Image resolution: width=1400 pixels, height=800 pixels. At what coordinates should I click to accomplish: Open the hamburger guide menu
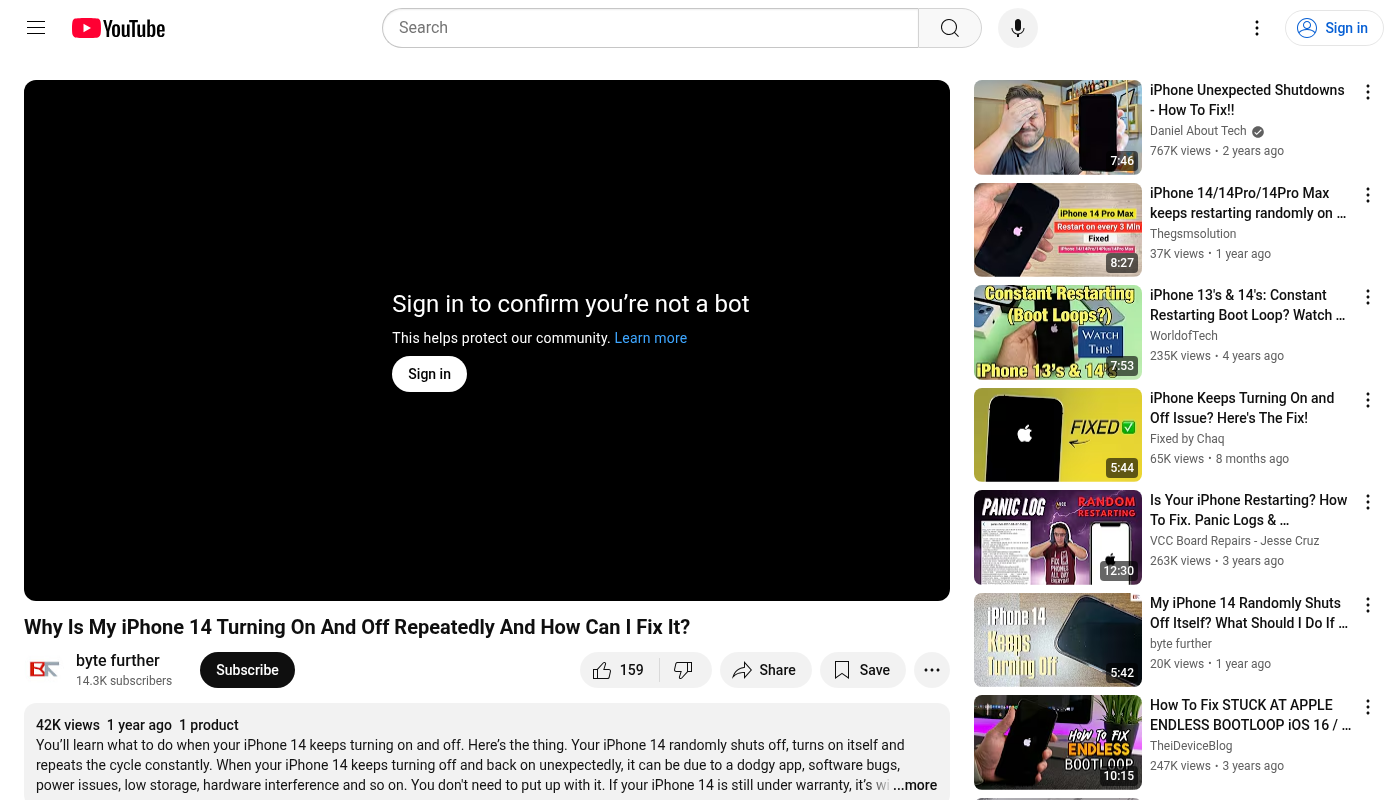[x=36, y=28]
